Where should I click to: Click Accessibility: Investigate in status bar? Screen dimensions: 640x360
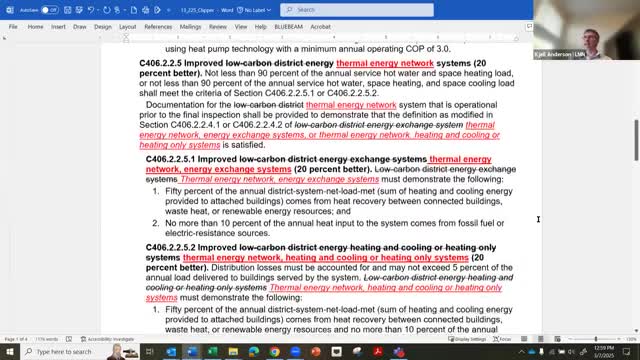pyautogui.click(x=107, y=339)
